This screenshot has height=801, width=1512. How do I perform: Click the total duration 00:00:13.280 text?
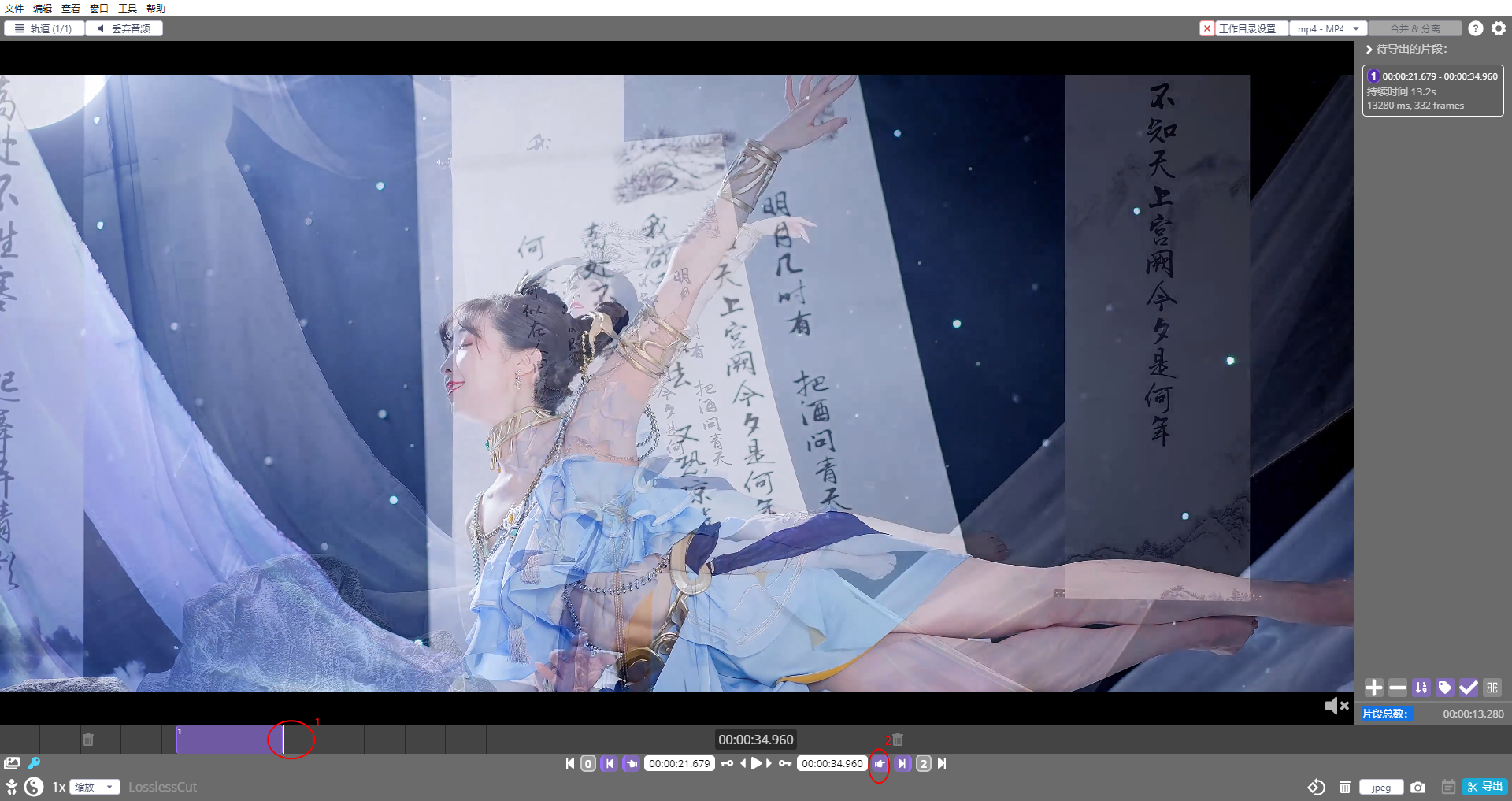tap(1473, 714)
